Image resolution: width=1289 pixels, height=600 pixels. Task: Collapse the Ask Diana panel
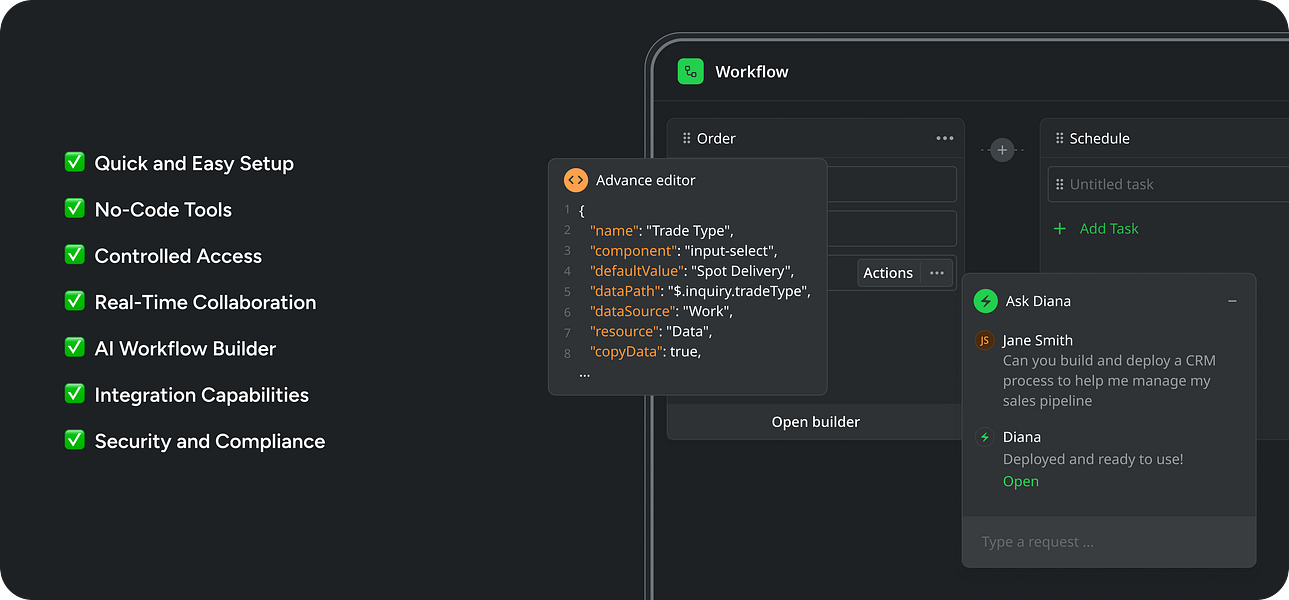[x=1232, y=301]
